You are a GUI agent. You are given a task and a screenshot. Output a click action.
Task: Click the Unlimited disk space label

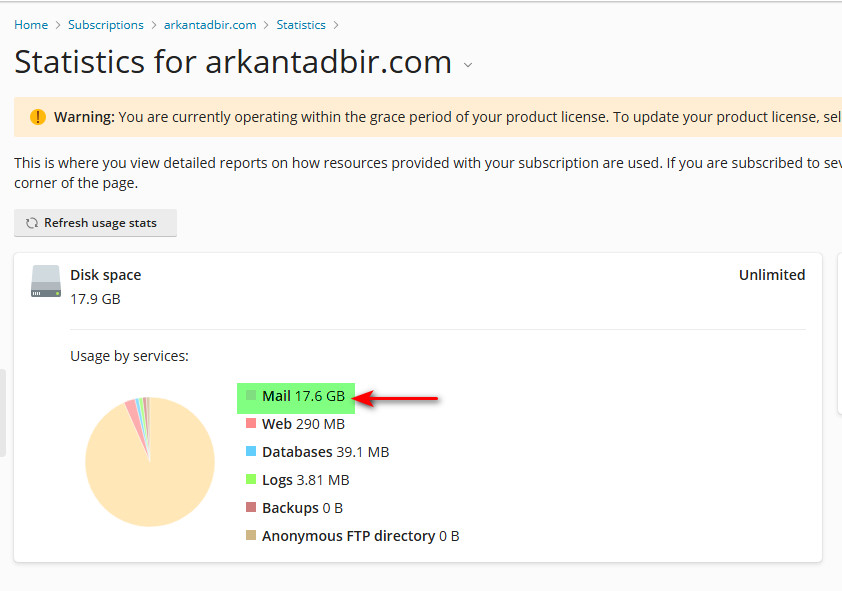coord(771,275)
